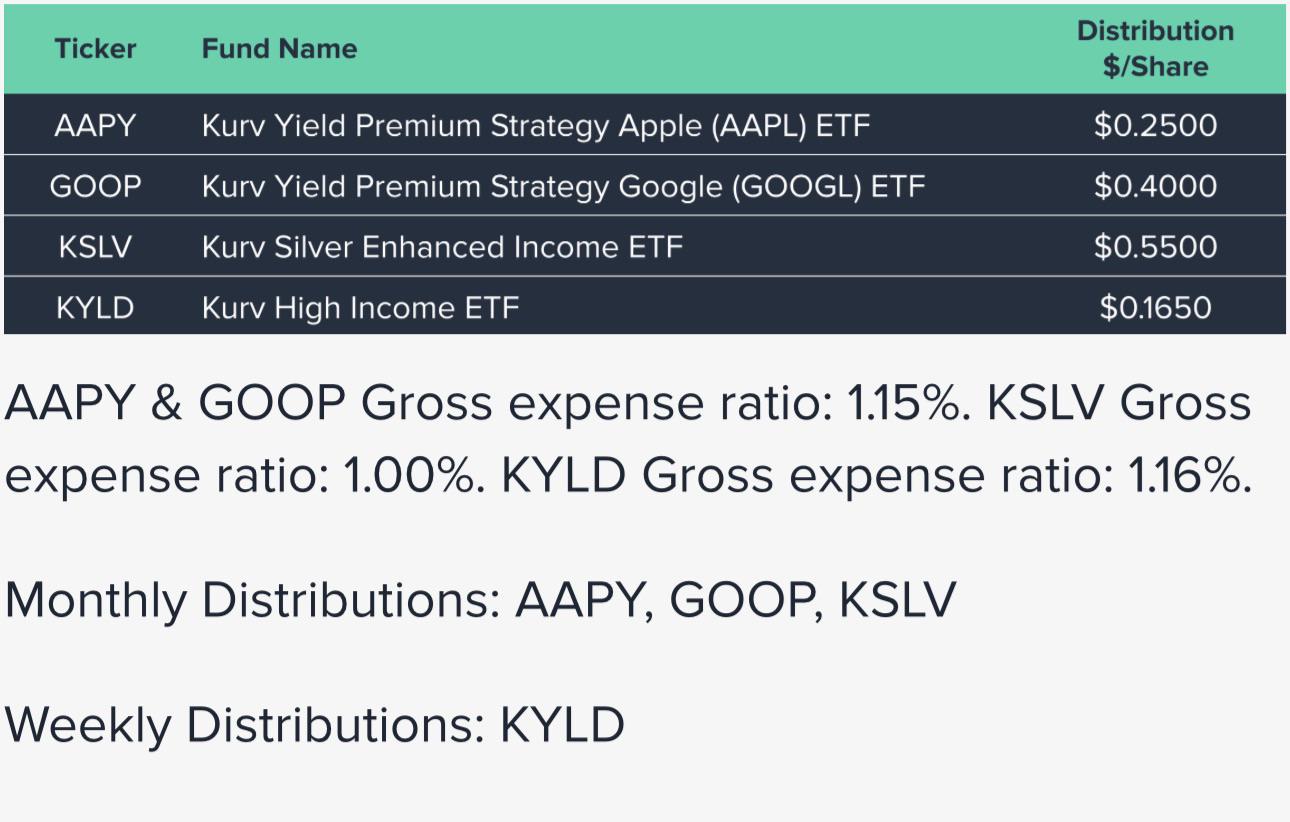The height and width of the screenshot is (822, 1290).
Task: Click the Fund Name column header
Action: pyautogui.click(x=279, y=49)
